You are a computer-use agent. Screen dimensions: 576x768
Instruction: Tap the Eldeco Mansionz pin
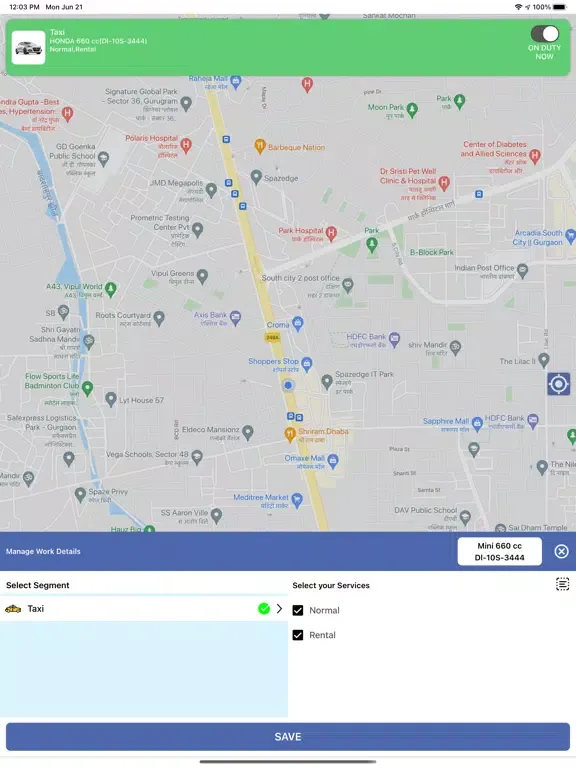coord(248,432)
